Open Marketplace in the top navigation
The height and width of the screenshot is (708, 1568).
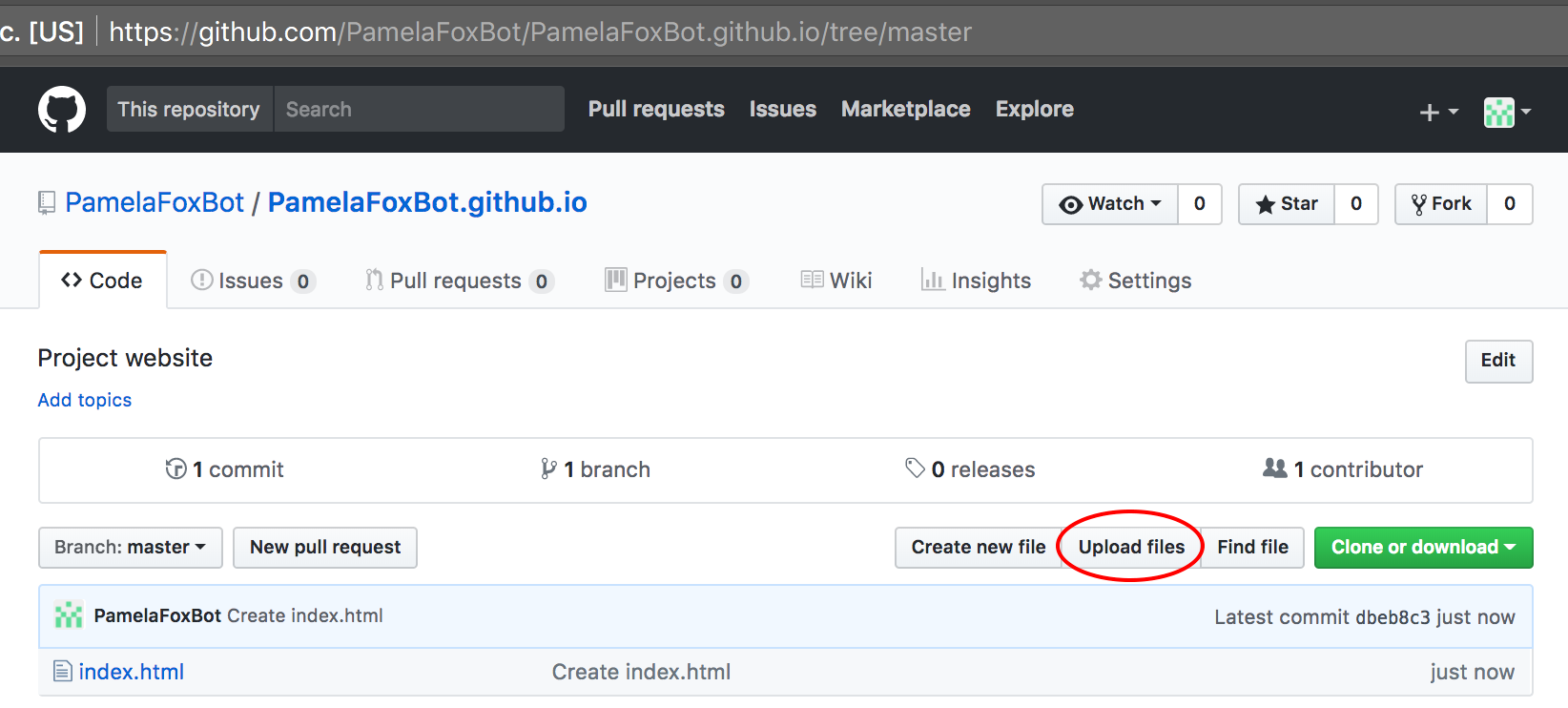pyautogui.click(x=906, y=110)
